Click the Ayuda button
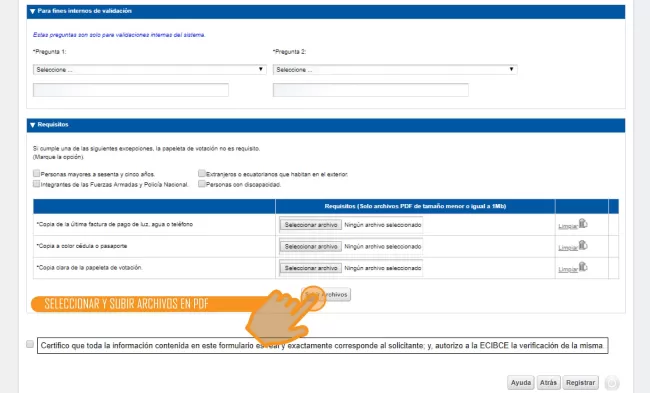The image size is (650, 393). 521,383
